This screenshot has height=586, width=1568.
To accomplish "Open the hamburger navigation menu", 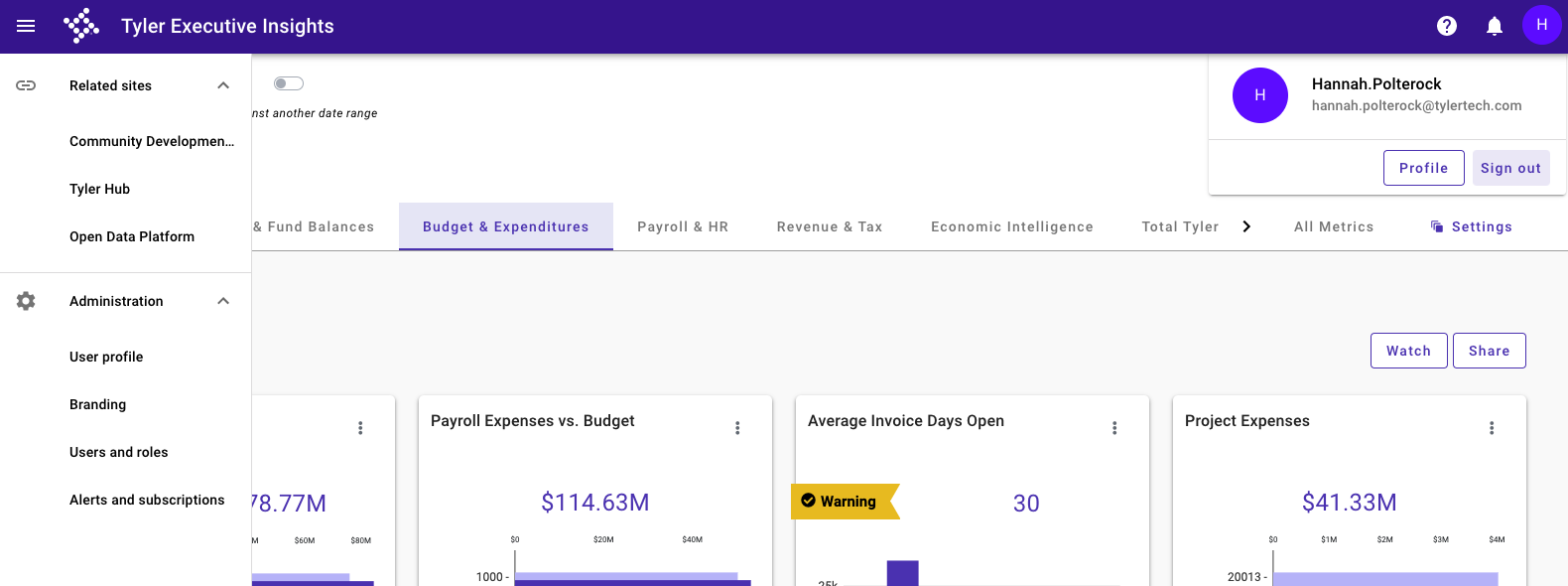I will pos(26,26).
